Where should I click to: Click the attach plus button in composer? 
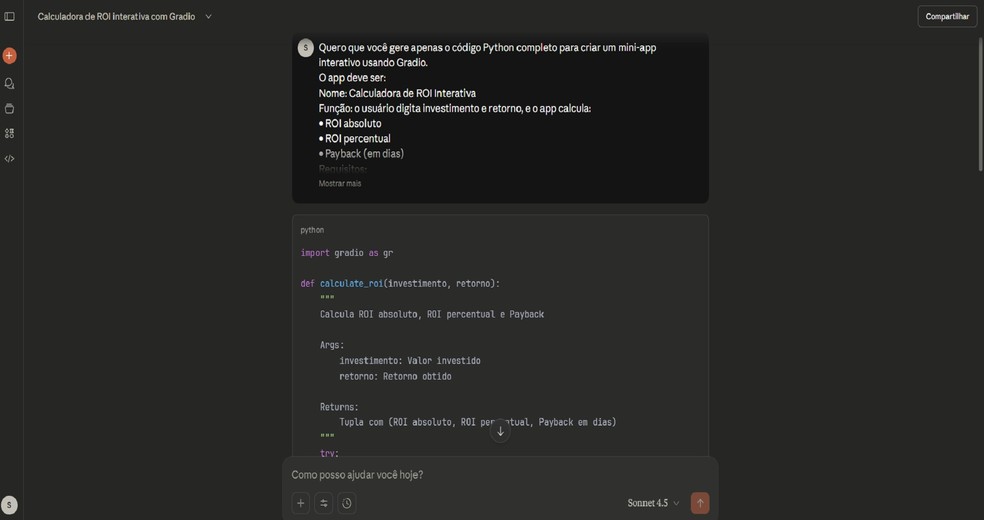(x=300, y=503)
